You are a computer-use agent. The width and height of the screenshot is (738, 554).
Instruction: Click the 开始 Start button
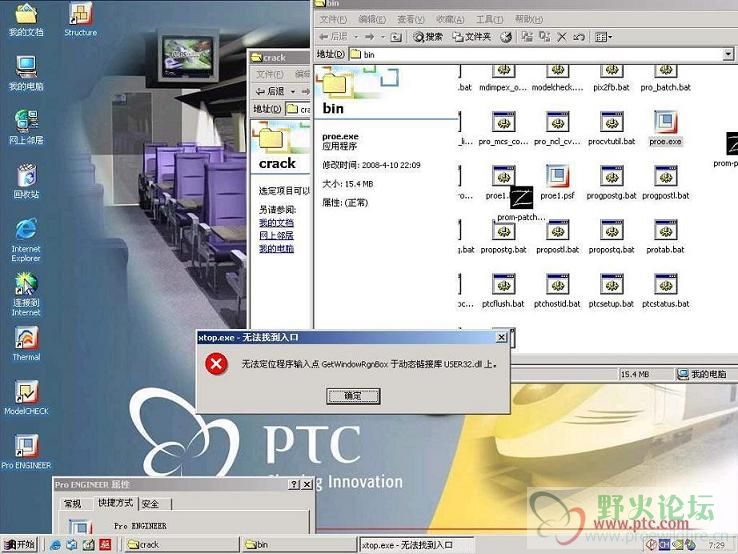click(x=20, y=545)
